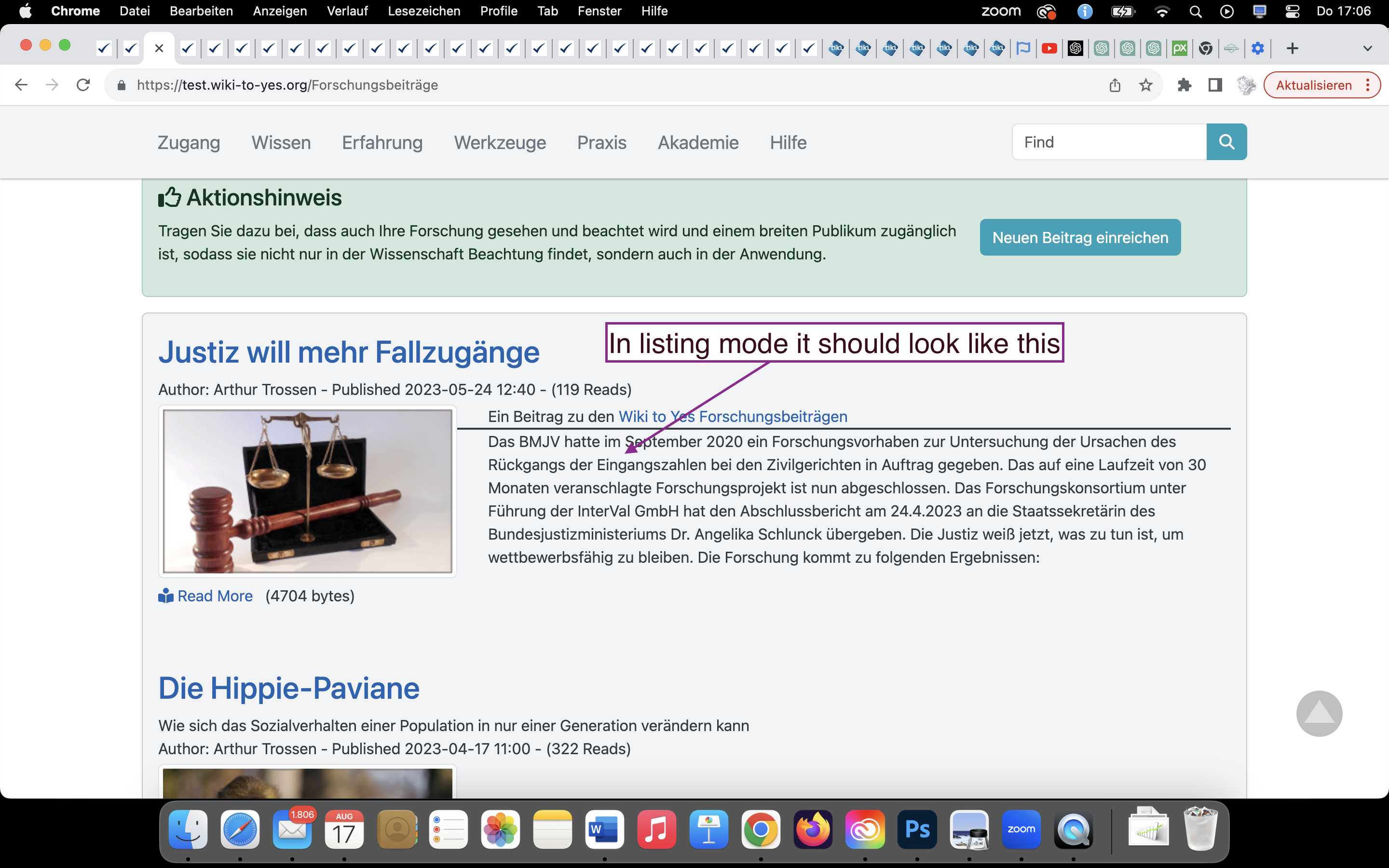1389x868 pixels.
Task: Open the Aktualisieren three-dot menu
Action: tap(1368, 85)
